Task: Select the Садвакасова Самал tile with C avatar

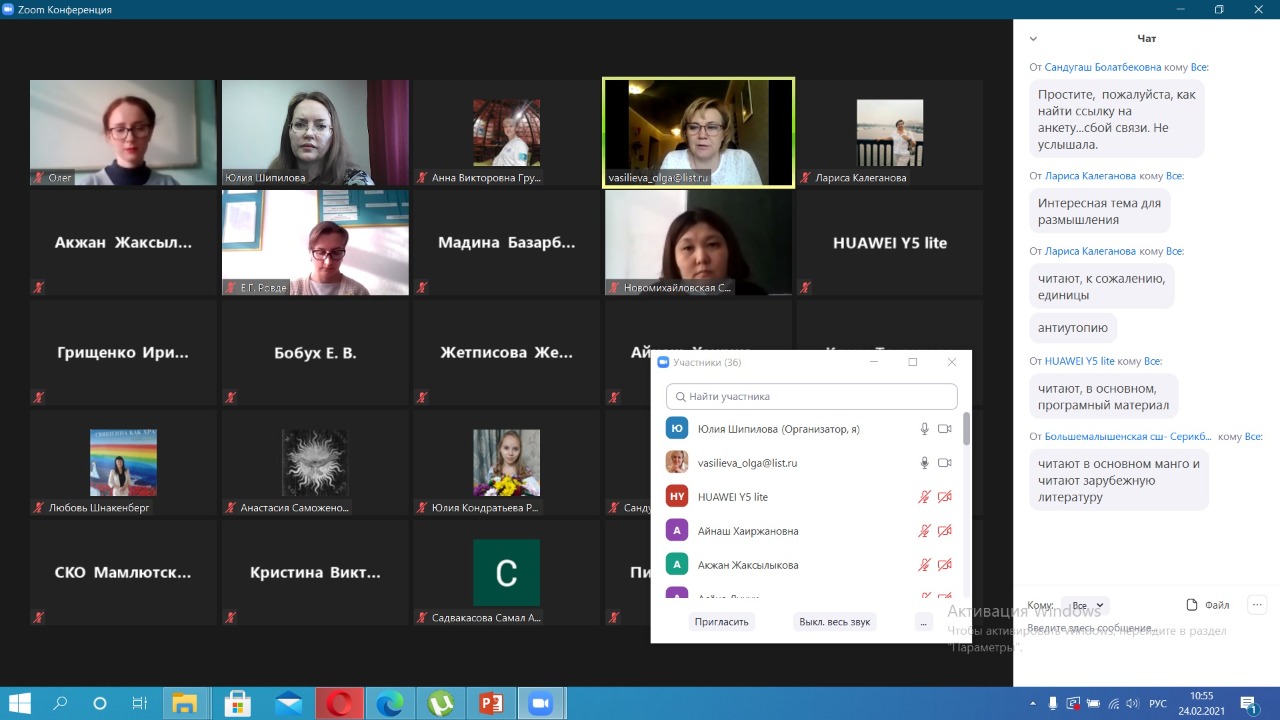Action: (507, 572)
